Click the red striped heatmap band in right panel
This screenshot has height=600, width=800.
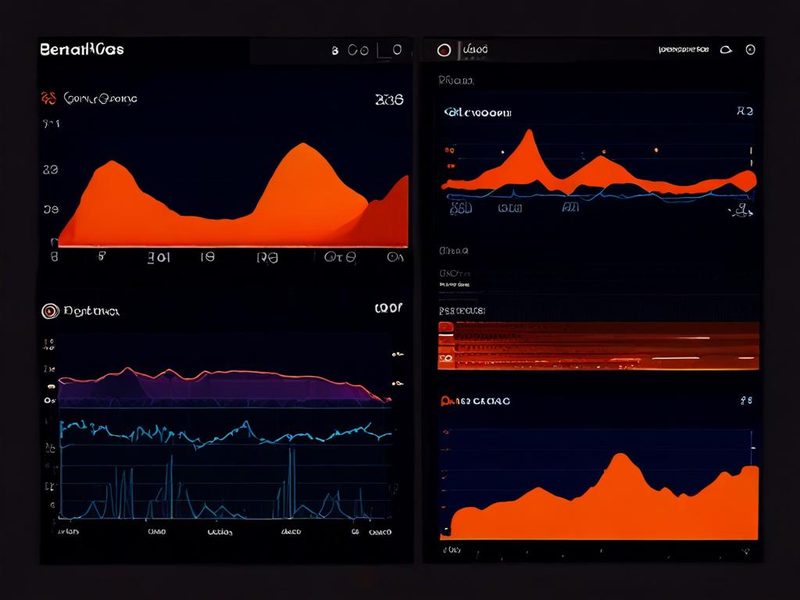tap(598, 346)
